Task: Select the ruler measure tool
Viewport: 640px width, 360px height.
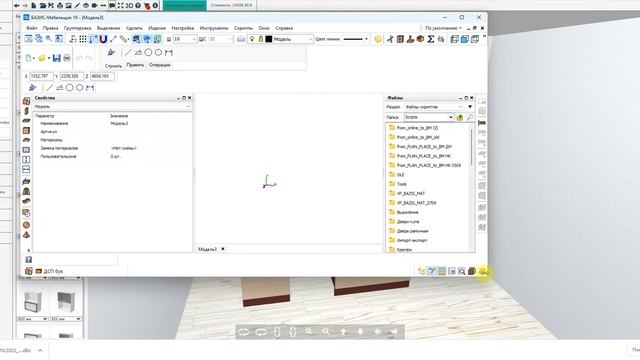Action: (124, 39)
